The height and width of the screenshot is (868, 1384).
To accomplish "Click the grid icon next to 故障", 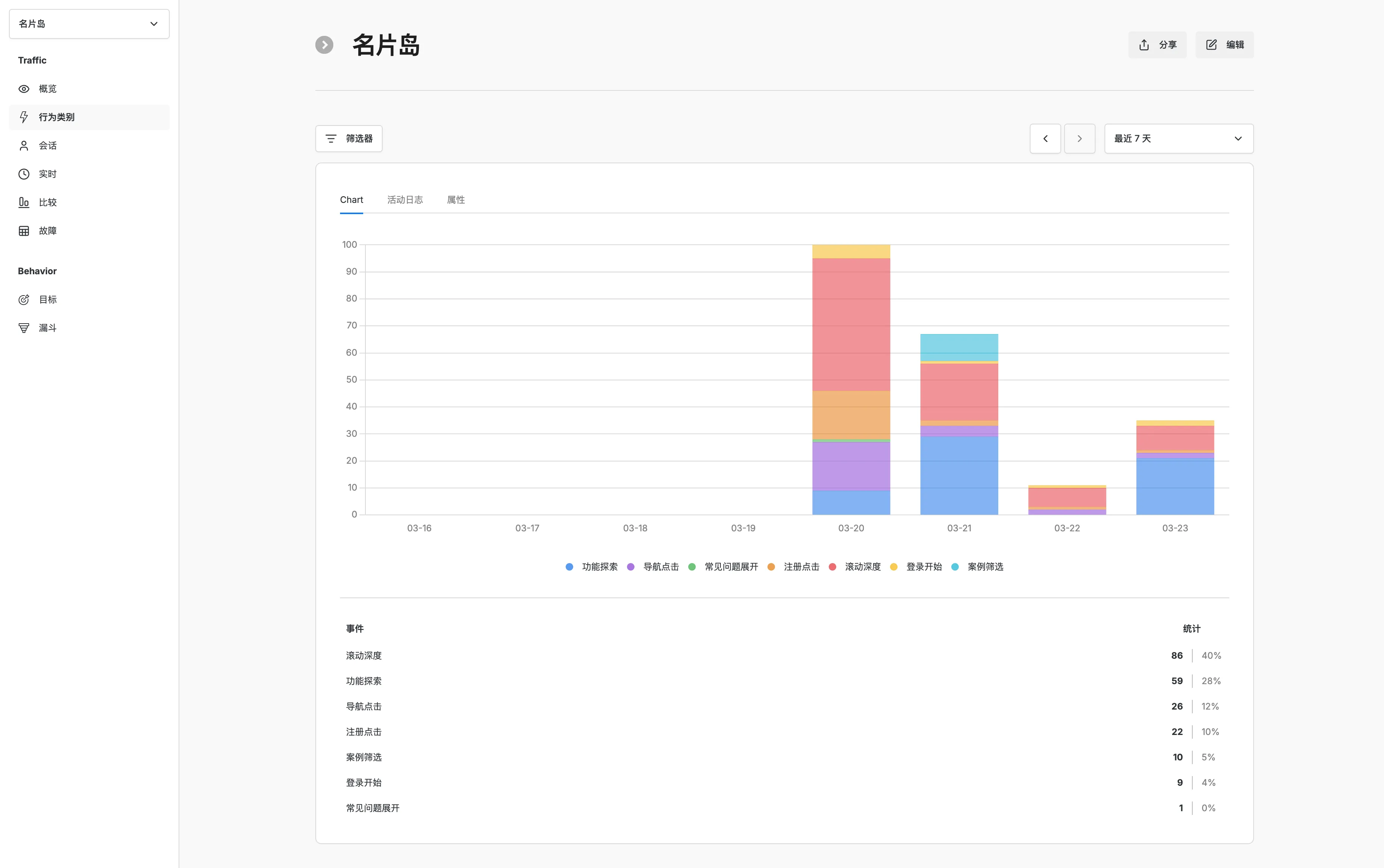I will pos(24,231).
